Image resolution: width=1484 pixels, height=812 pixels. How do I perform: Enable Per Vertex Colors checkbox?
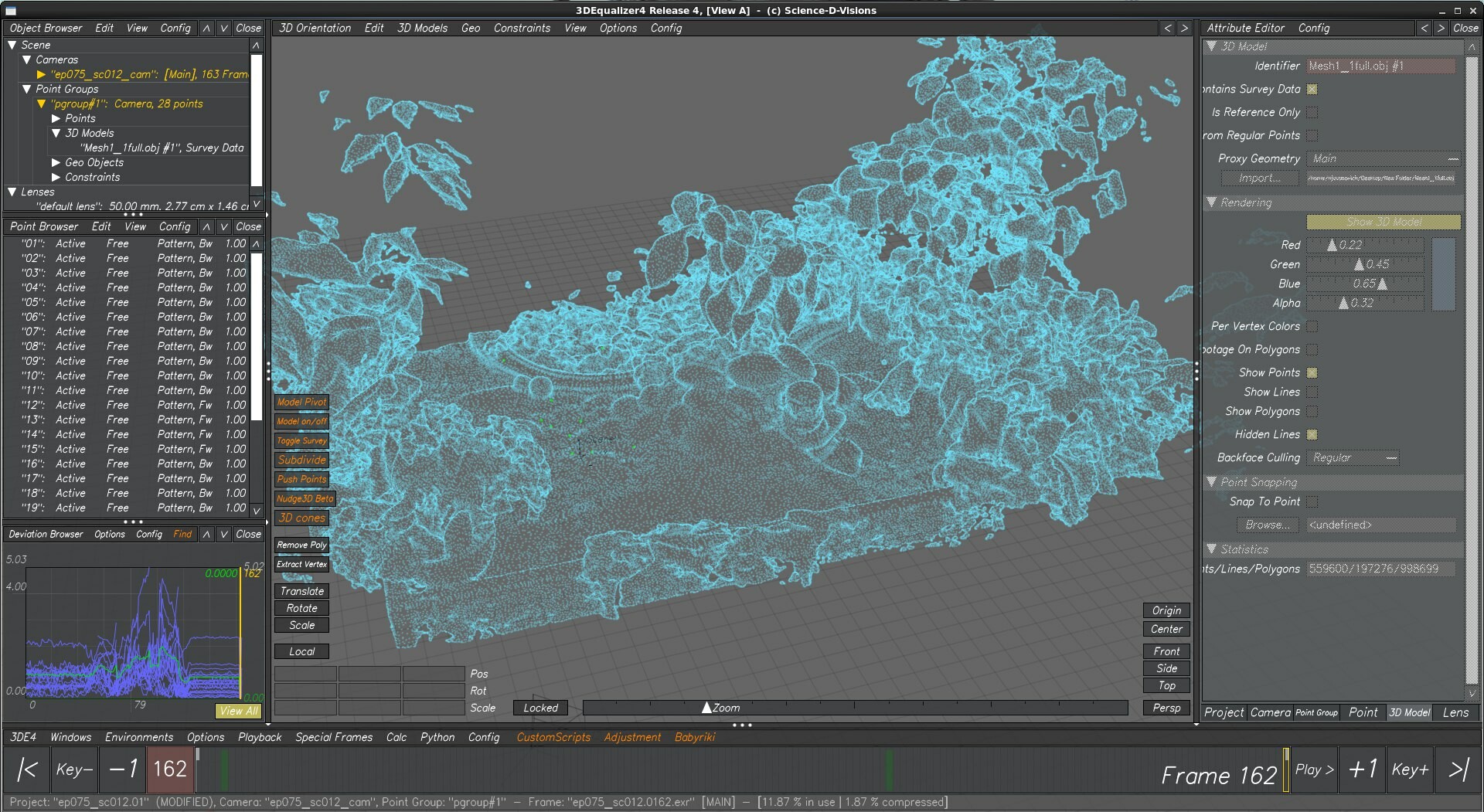[x=1312, y=327]
